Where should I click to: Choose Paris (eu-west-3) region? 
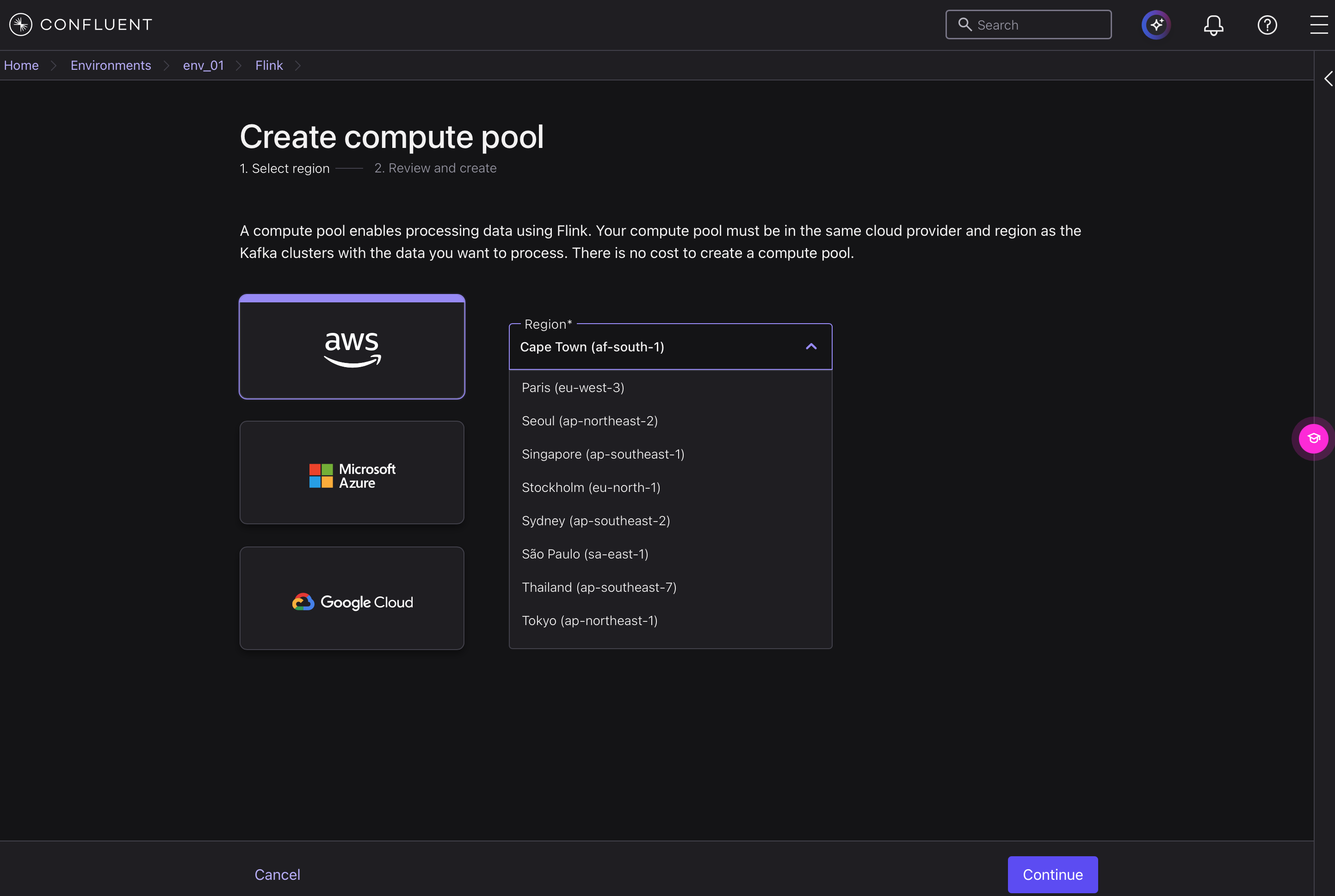(x=670, y=387)
